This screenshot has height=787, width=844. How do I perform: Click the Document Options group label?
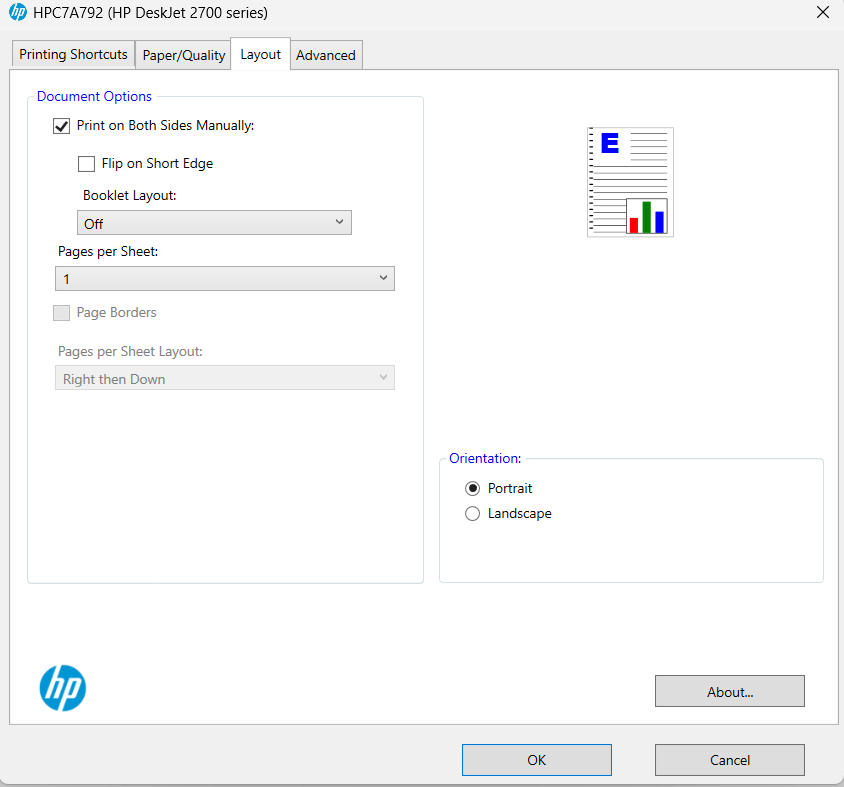click(x=94, y=96)
